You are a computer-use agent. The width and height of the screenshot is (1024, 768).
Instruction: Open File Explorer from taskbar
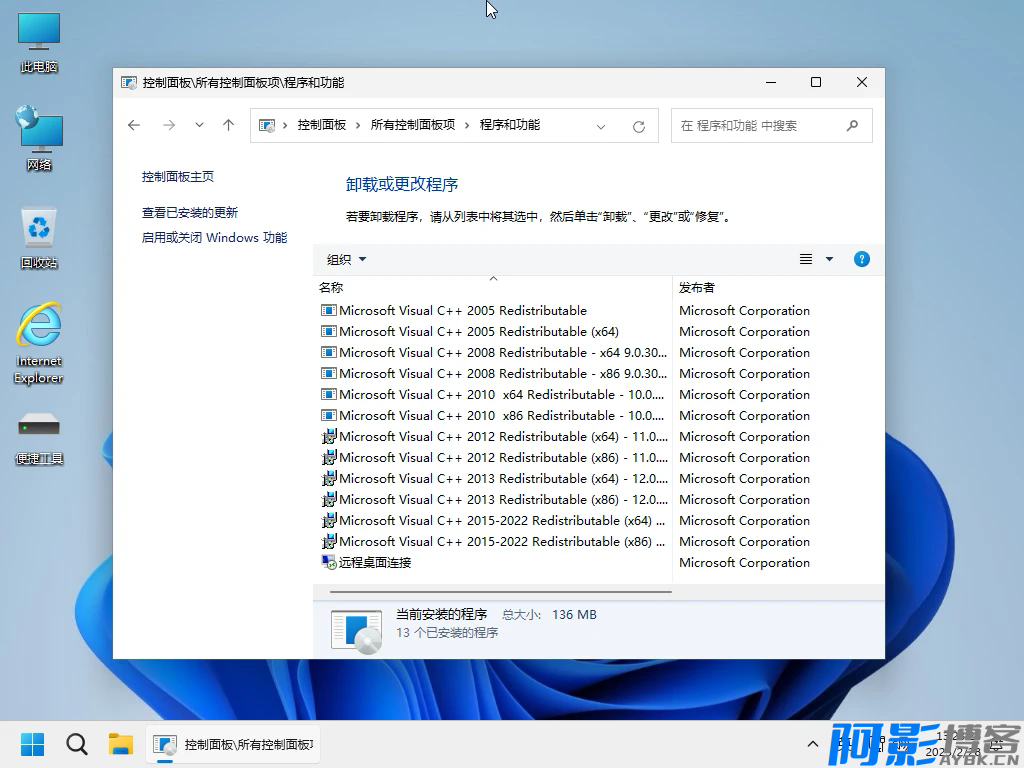(121, 744)
